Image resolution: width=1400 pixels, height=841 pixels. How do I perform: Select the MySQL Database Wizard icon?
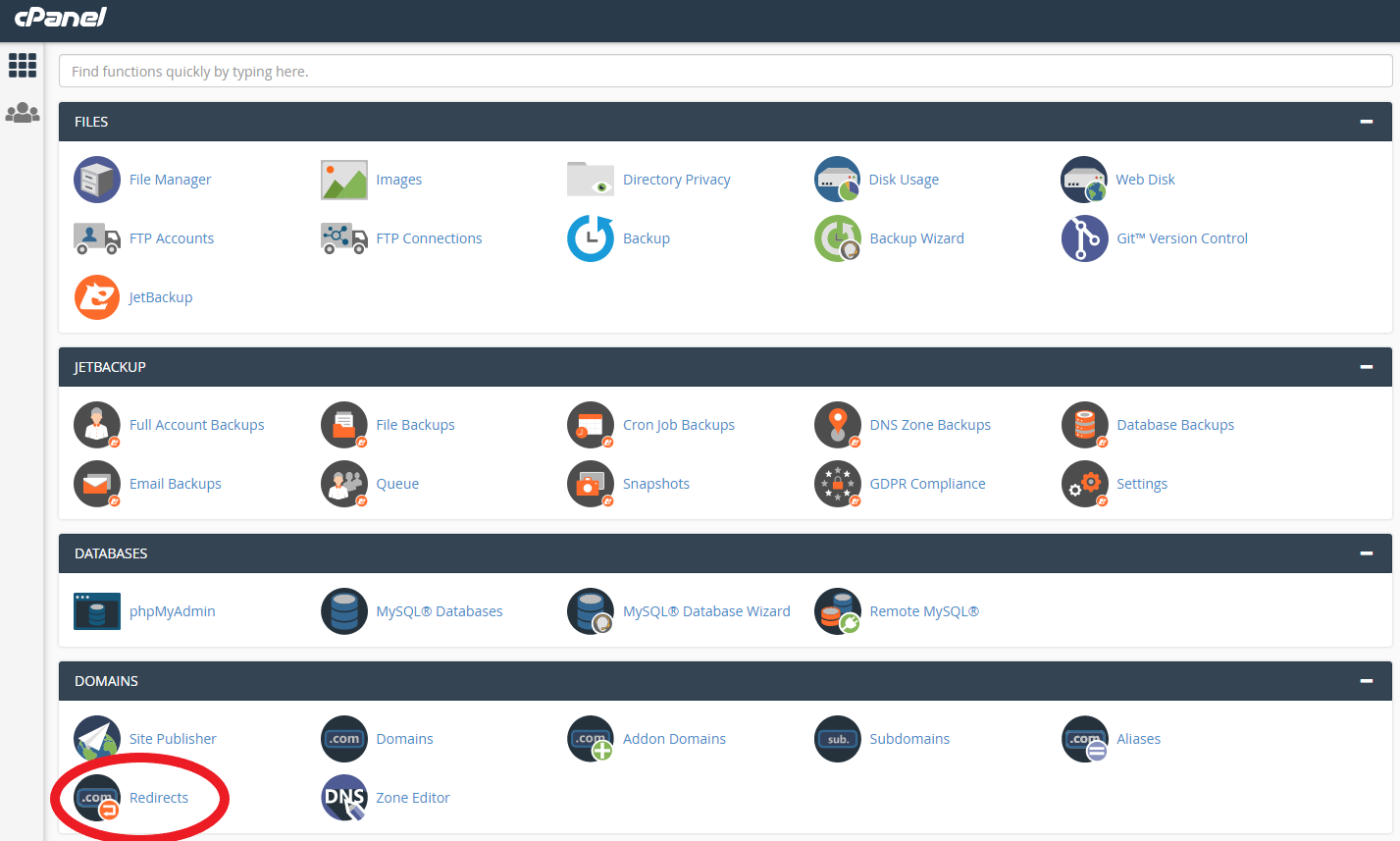click(x=590, y=610)
